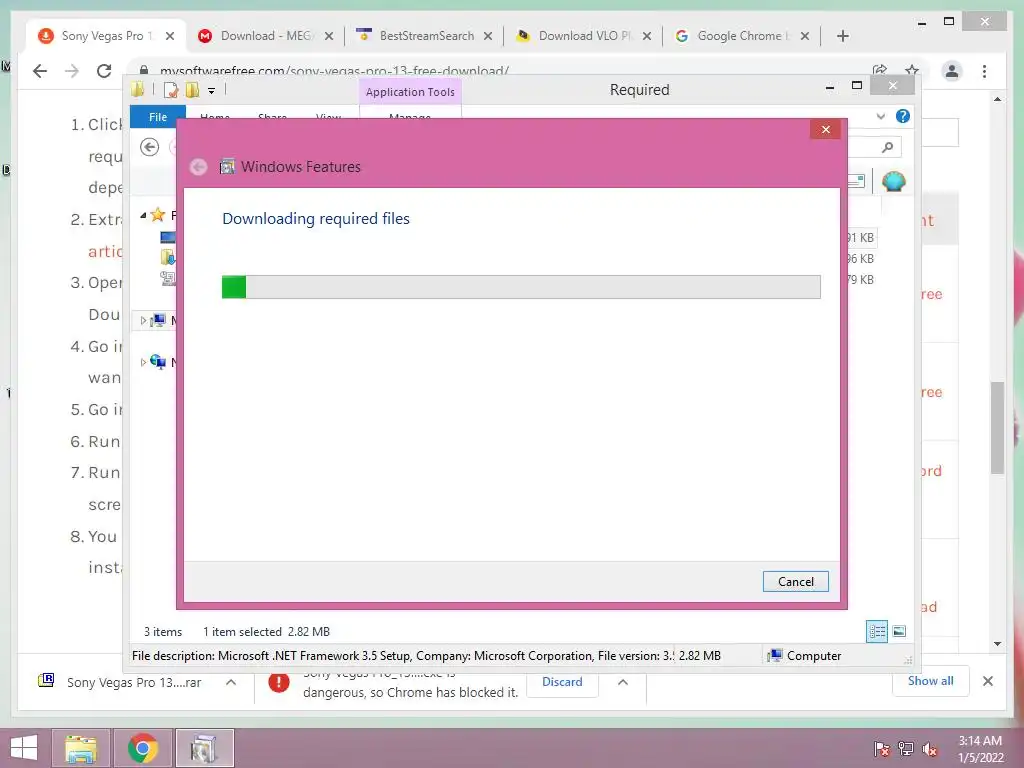Switch to Download VLC tab
Viewport: 1024px width, 768px height.
[584, 36]
